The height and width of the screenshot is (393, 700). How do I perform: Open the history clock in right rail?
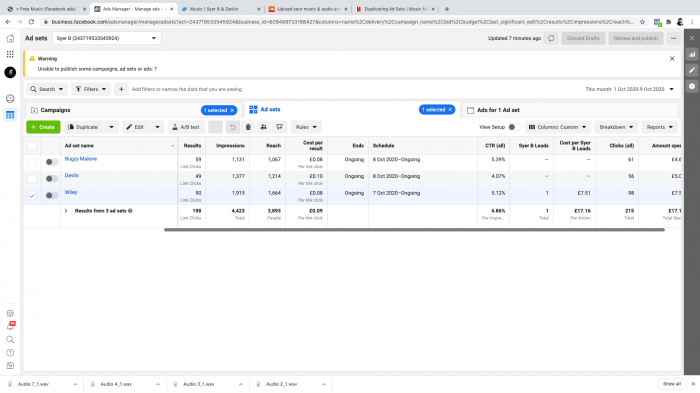point(692,86)
